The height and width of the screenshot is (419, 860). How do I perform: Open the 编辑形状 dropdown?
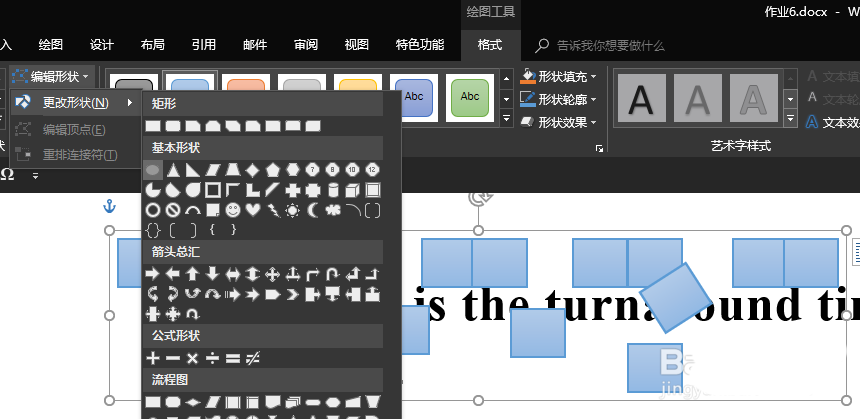click(x=53, y=76)
